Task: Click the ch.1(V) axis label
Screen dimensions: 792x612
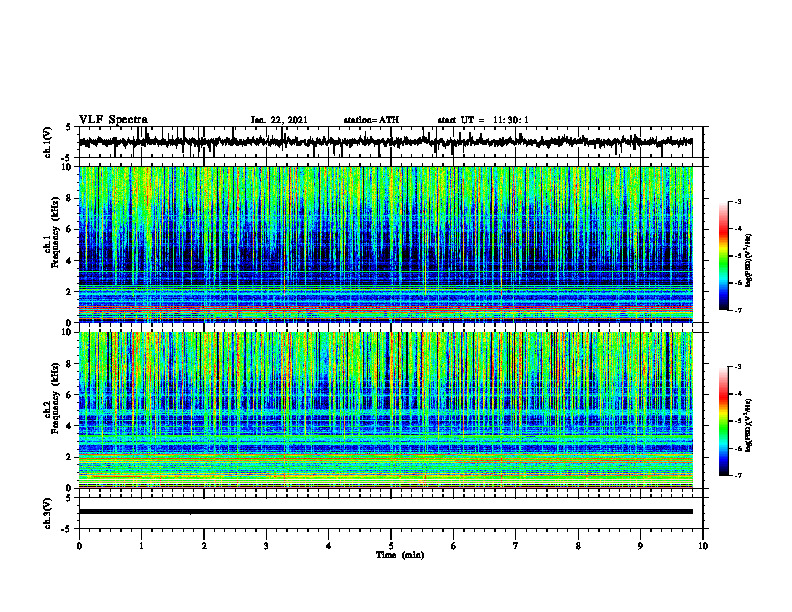Action: (48, 142)
